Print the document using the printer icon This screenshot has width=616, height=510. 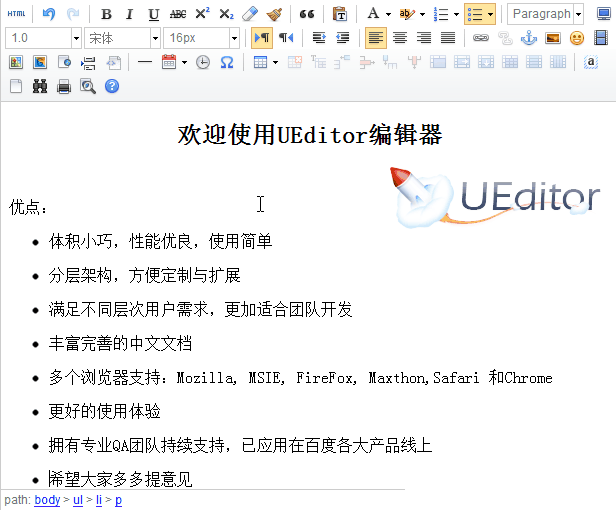(x=64, y=86)
